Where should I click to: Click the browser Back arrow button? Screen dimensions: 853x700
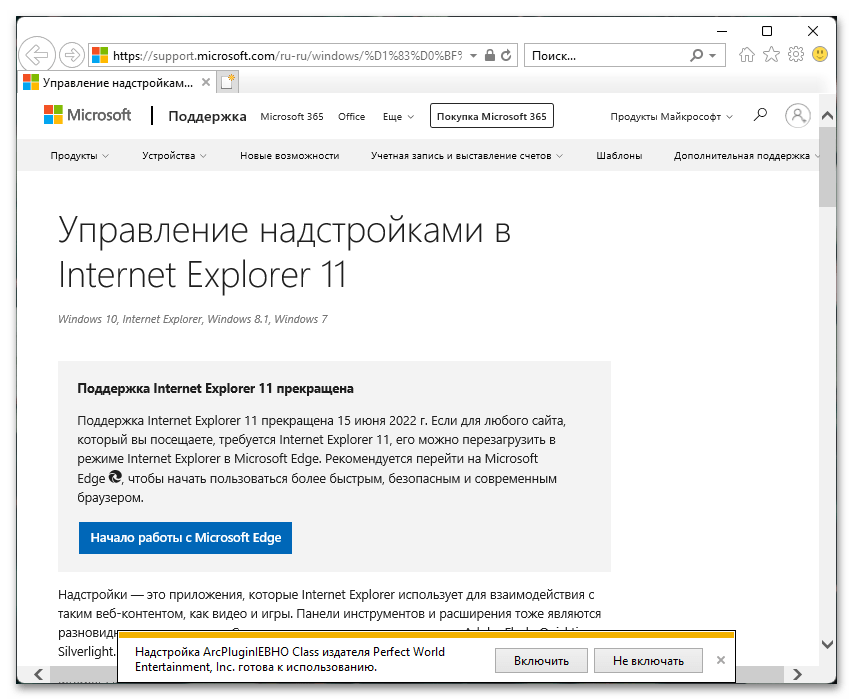(36, 55)
